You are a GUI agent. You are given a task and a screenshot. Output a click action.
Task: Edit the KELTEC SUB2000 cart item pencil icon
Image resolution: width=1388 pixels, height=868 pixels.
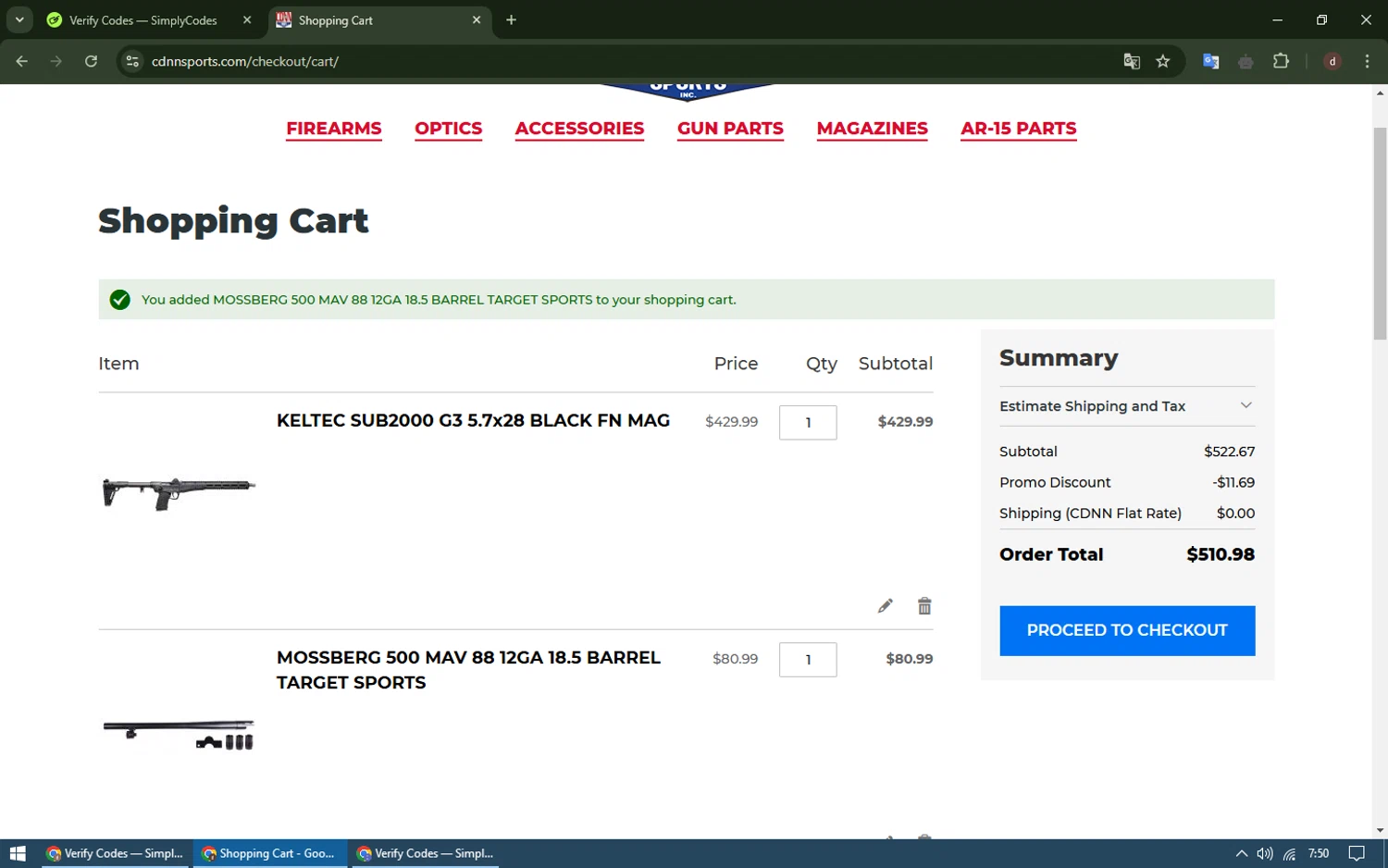tap(886, 606)
